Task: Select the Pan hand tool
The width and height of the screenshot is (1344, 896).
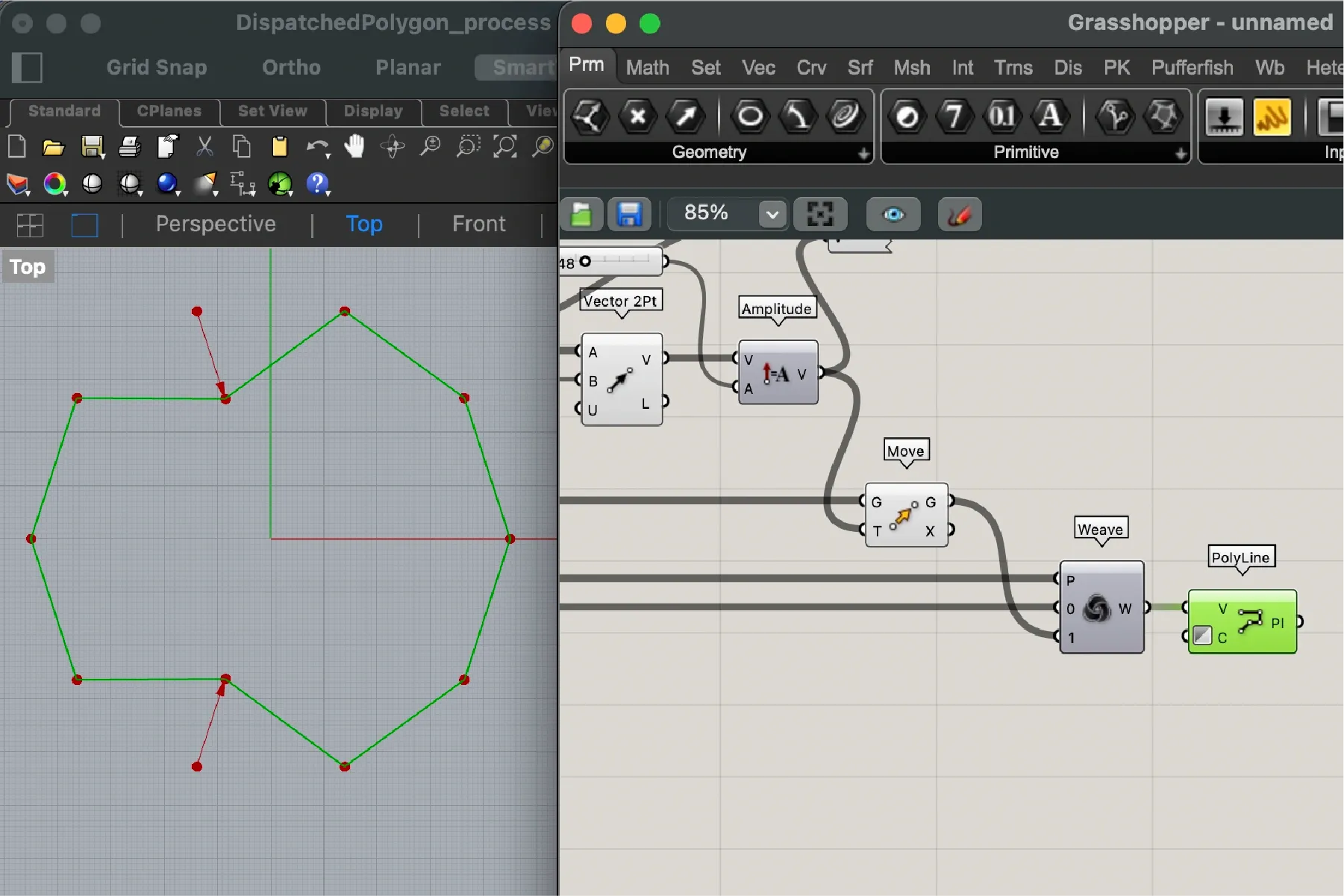Action: (x=354, y=147)
